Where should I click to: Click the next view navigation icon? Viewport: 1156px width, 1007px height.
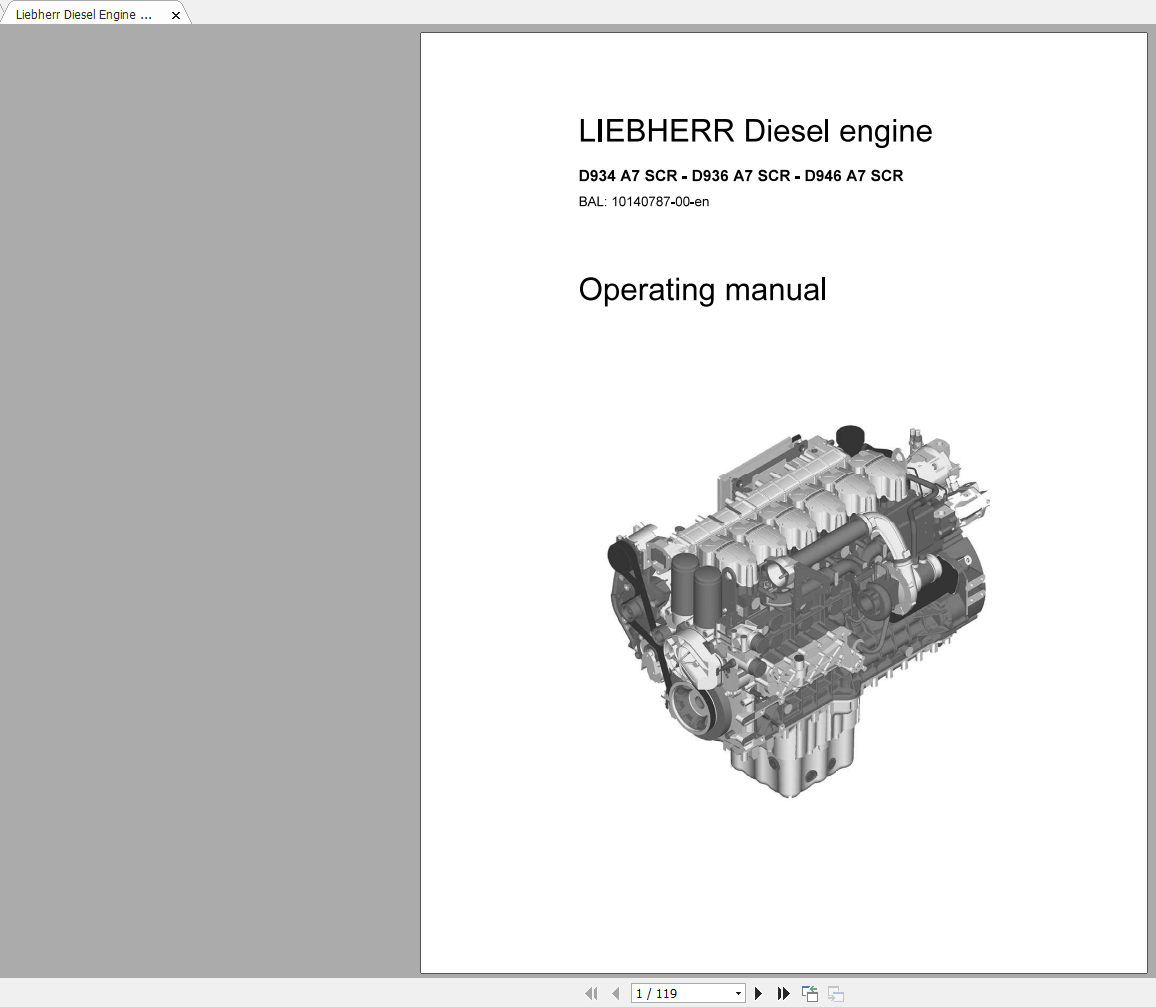coord(835,994)
